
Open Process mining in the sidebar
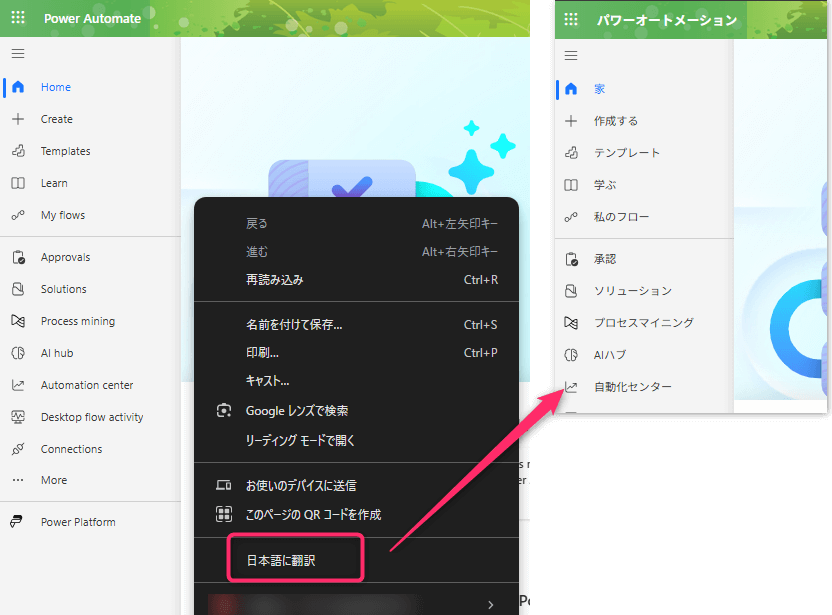pos(78,321)
